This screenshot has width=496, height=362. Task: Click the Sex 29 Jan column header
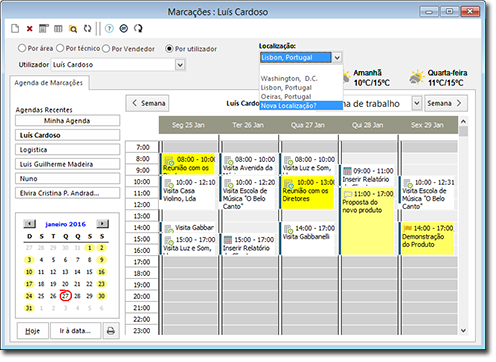coord(428,125)
